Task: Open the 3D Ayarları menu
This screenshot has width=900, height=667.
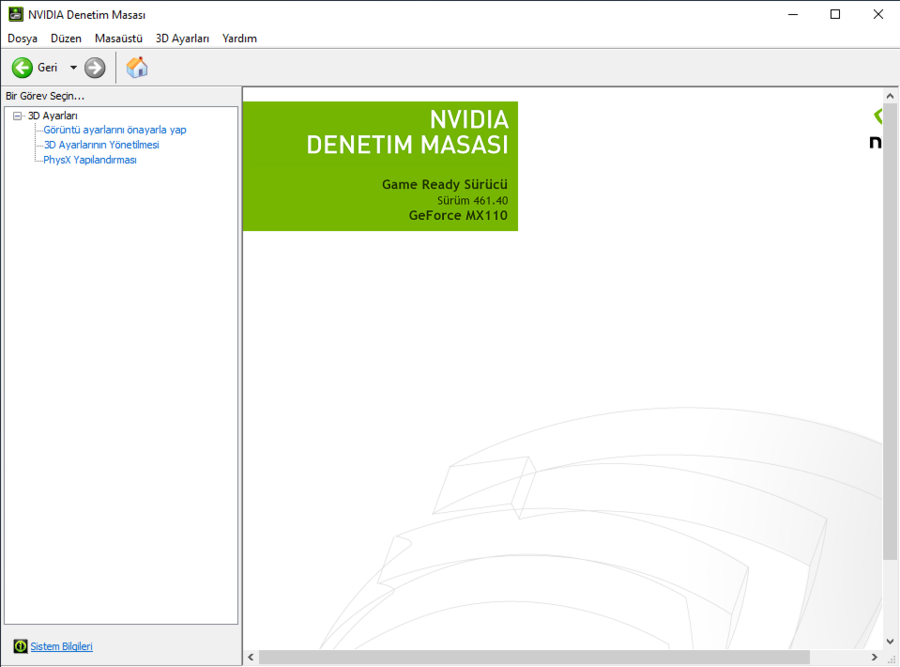Action: pos(182,38)
